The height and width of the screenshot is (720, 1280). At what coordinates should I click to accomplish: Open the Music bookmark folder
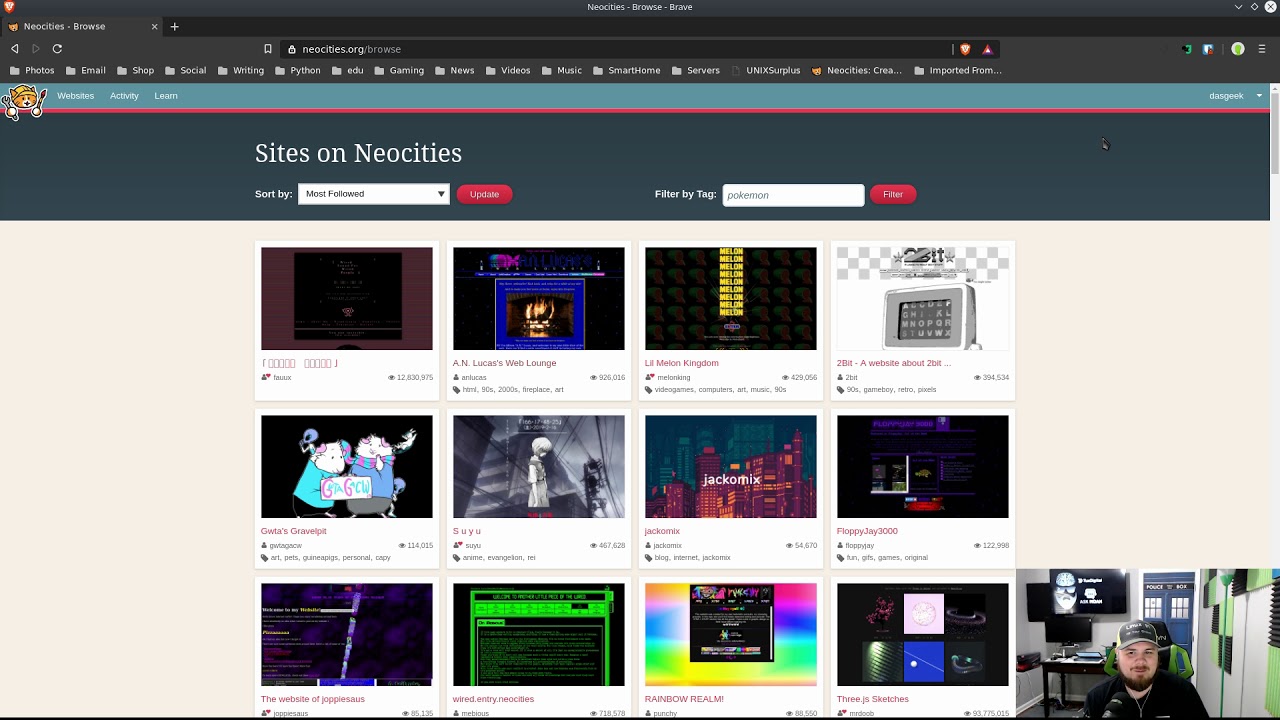click(561, 70)
